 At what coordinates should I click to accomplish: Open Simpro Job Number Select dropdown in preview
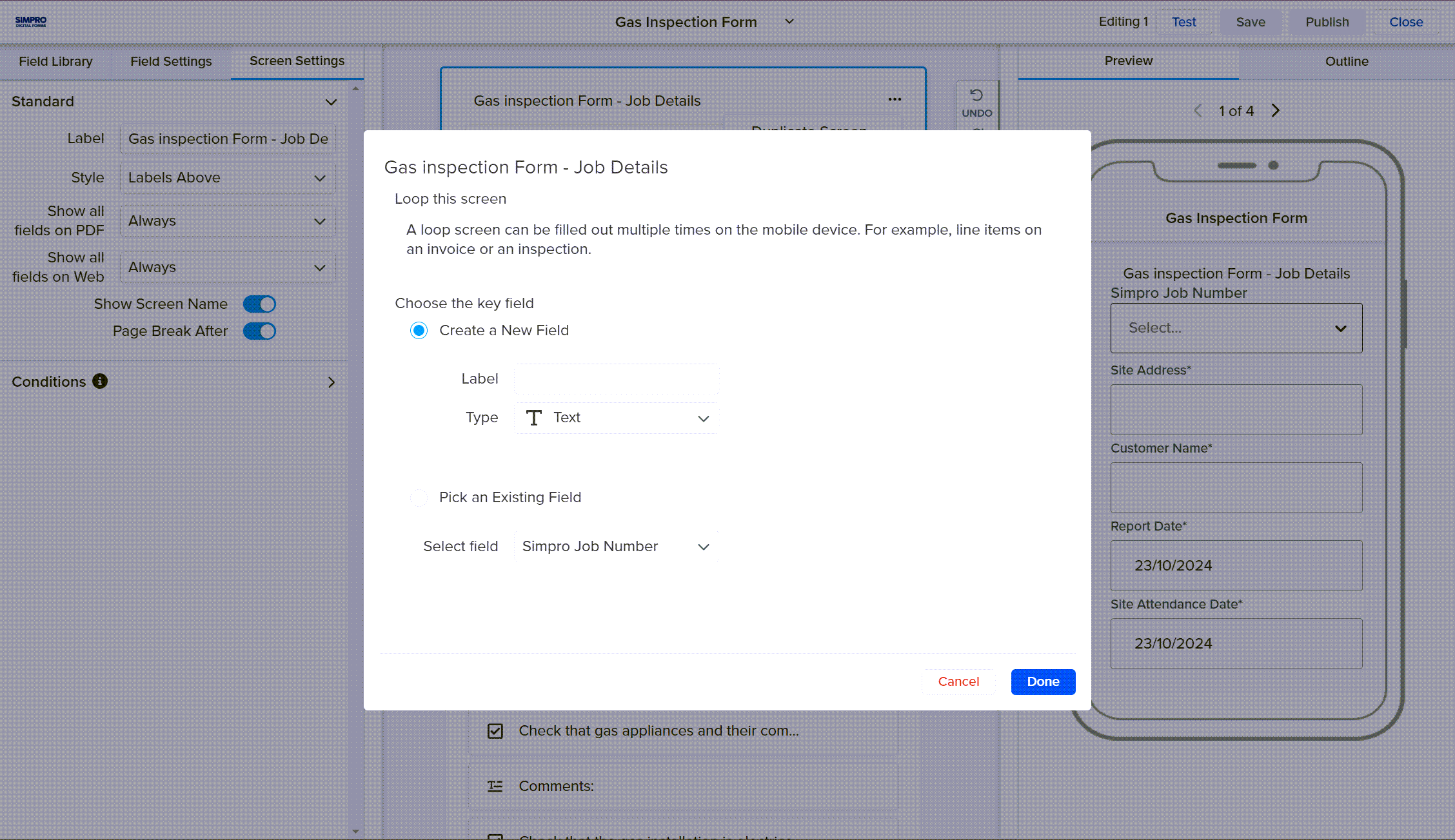click(1236, 328)
